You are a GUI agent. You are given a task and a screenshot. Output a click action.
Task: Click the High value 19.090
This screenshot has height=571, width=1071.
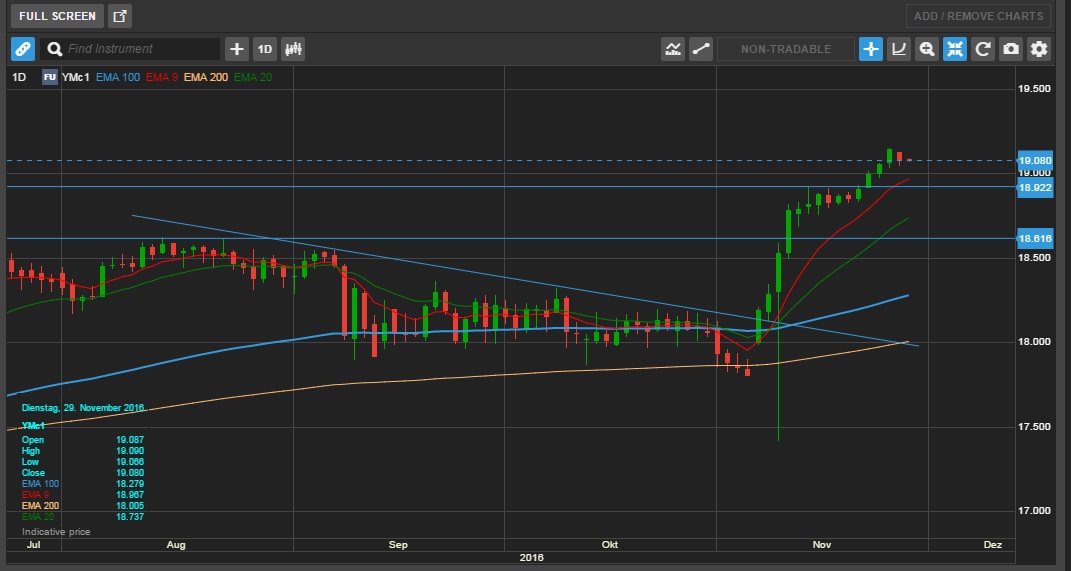click(x=130, y=451)
